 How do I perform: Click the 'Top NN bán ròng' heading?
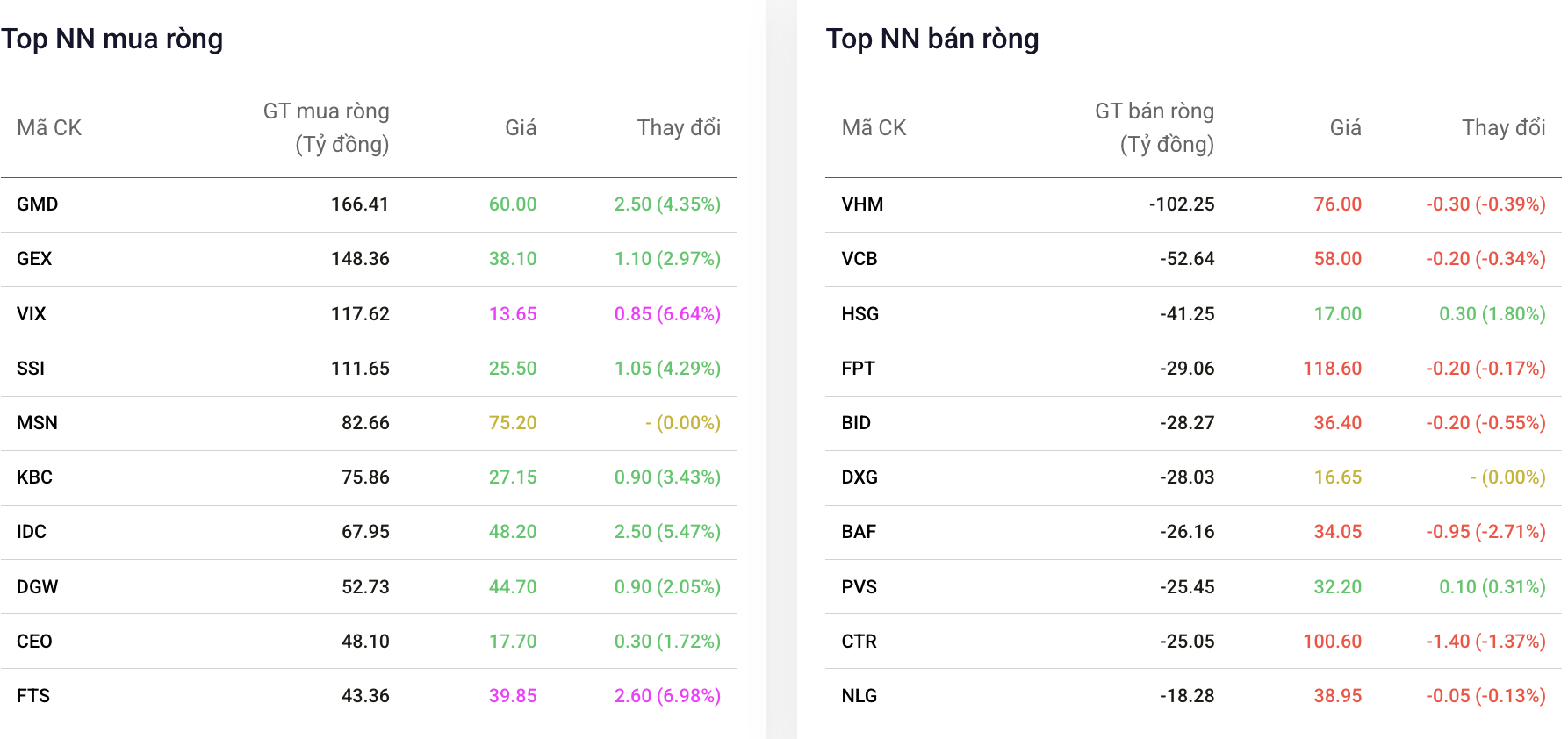(x=932, y=39)
